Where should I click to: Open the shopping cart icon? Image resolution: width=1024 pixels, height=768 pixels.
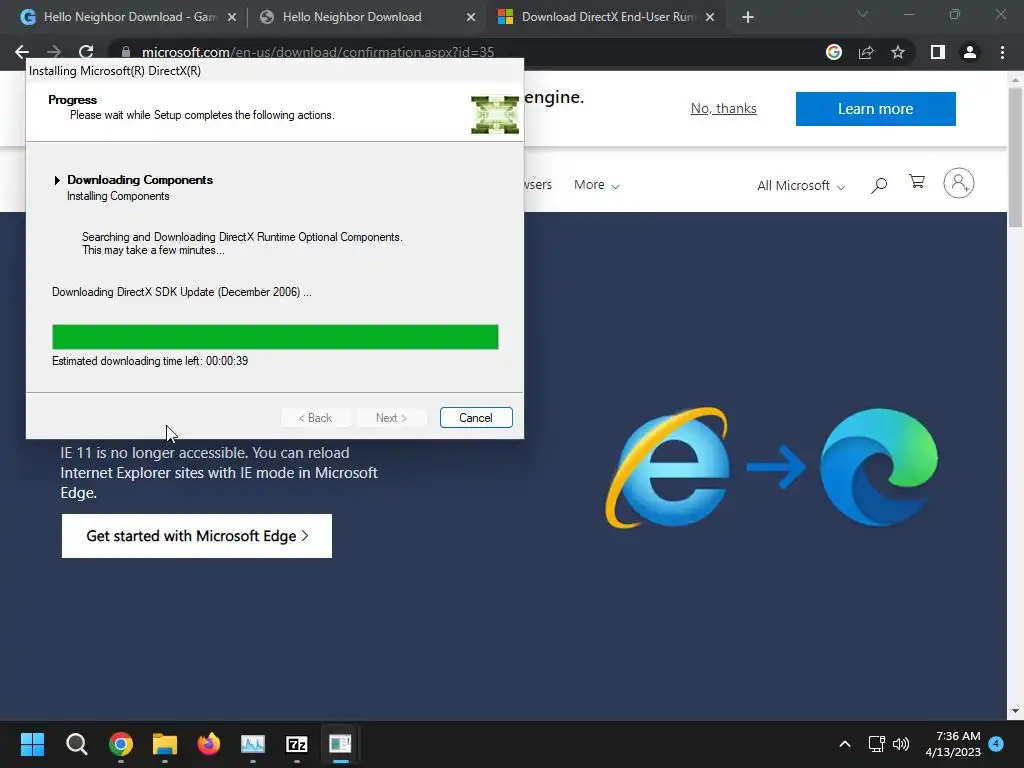[x=917, y=182]
